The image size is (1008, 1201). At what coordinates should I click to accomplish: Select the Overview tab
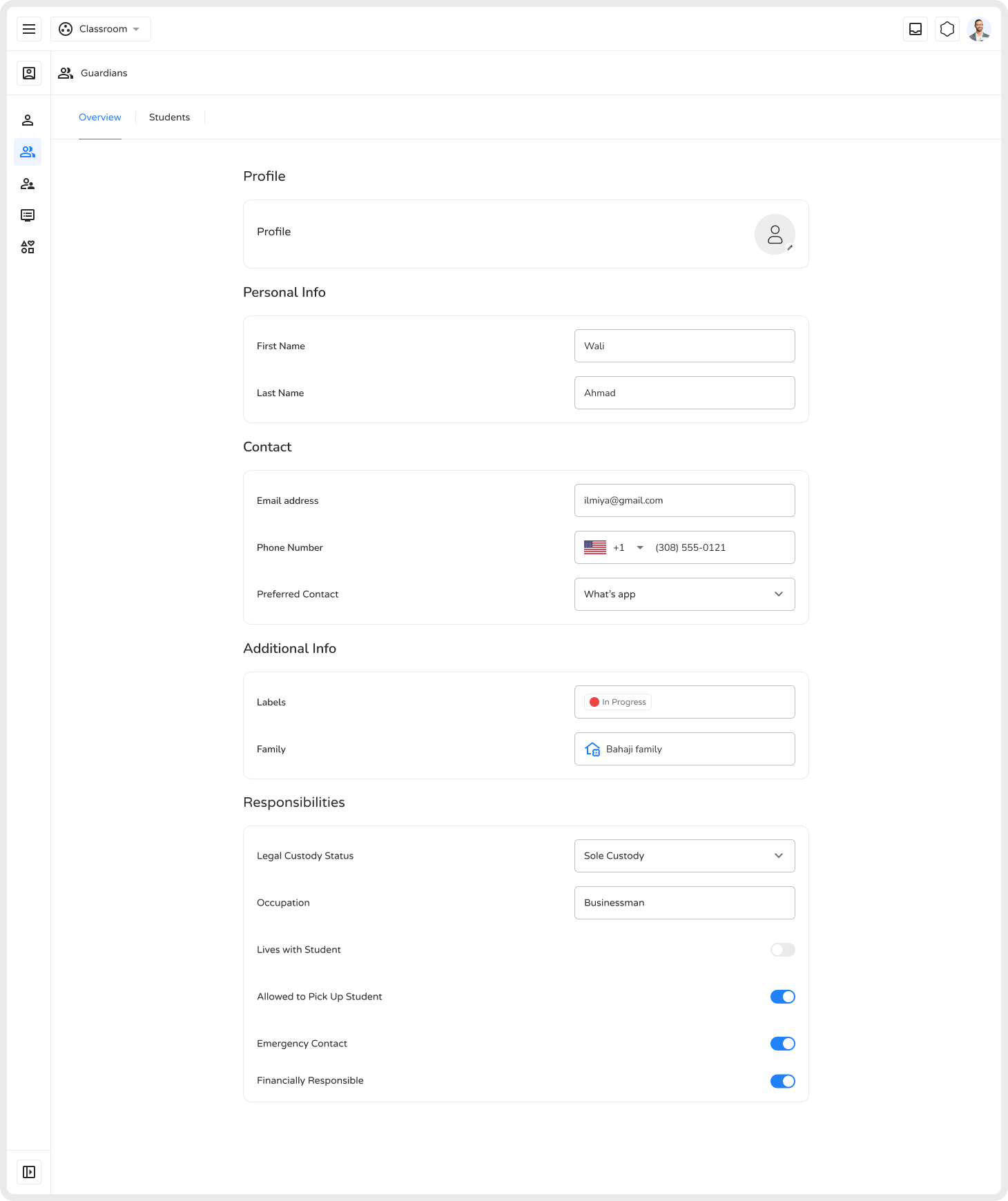click(x=100, y=117)
